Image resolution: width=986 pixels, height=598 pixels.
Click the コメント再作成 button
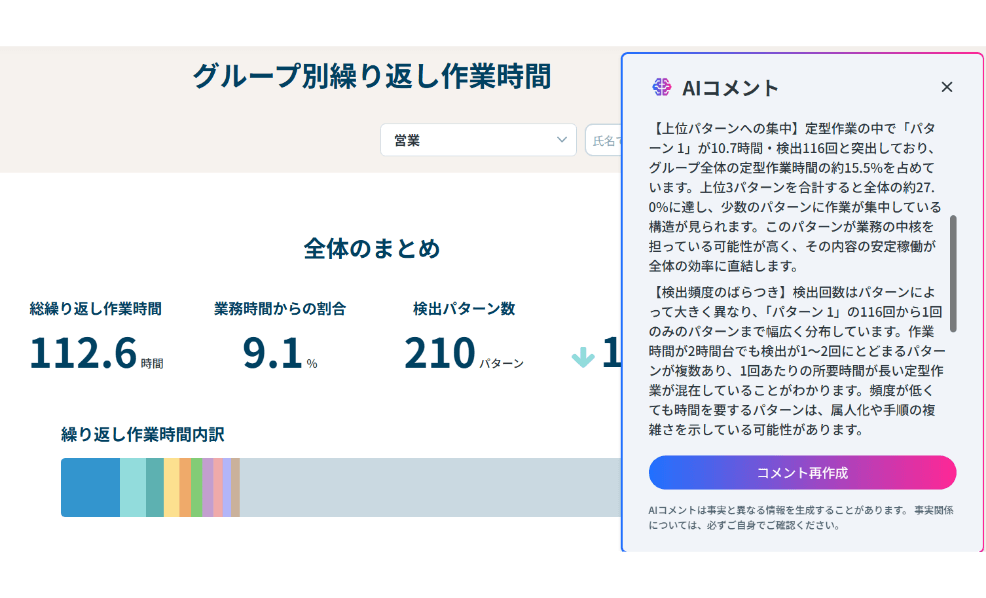(802, 472)
